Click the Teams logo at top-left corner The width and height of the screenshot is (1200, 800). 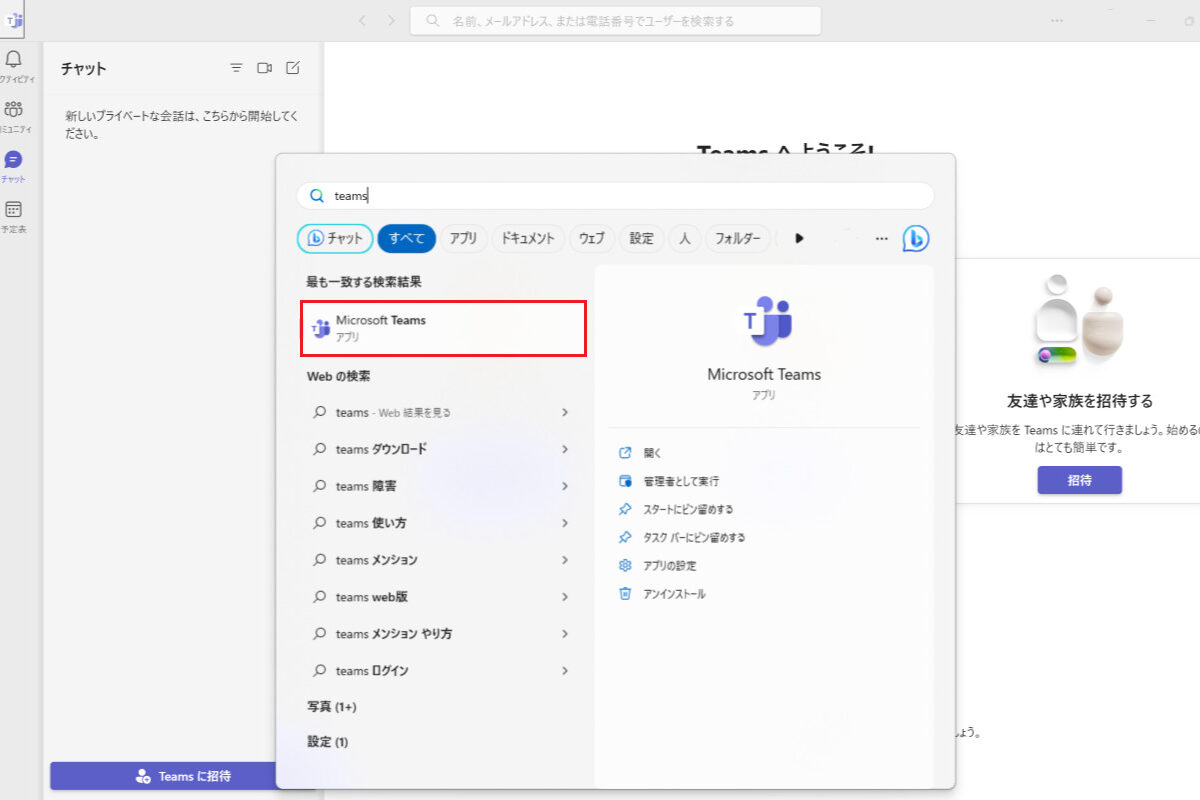point(14,20)
